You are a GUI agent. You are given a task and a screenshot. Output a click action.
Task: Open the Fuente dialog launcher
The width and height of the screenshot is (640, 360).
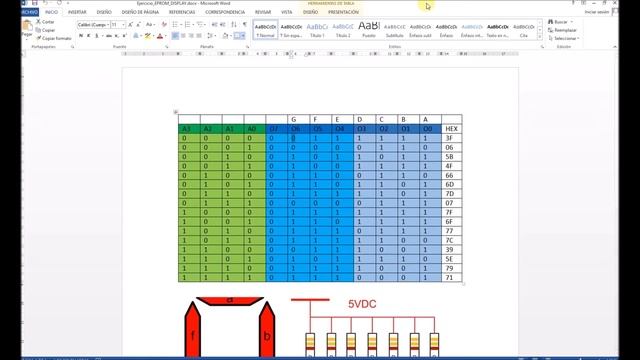(167, 47)
